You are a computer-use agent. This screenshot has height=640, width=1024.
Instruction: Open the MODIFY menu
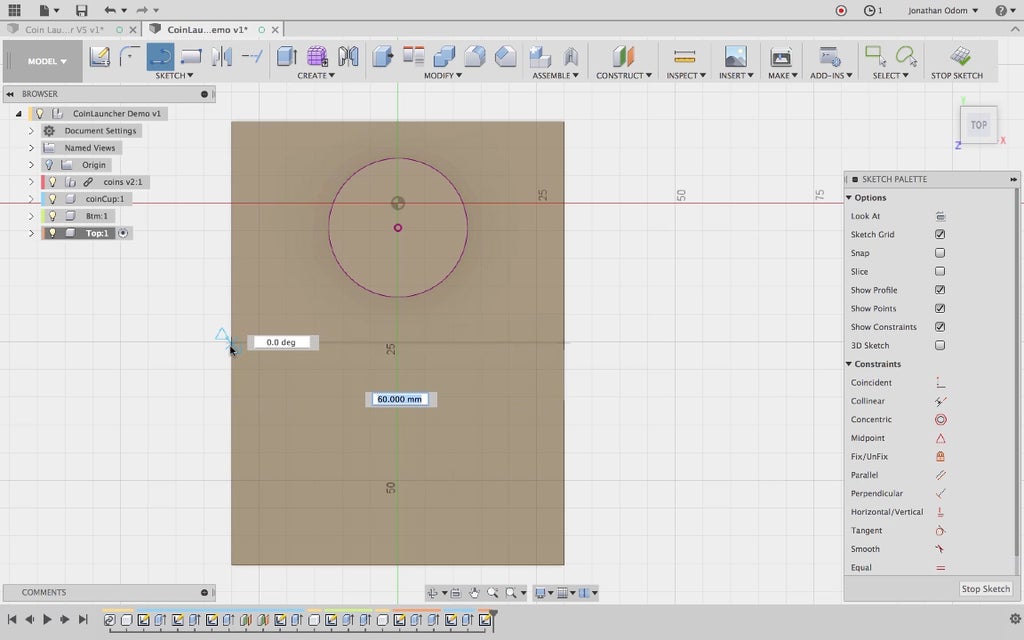click(x=443, y=76)
